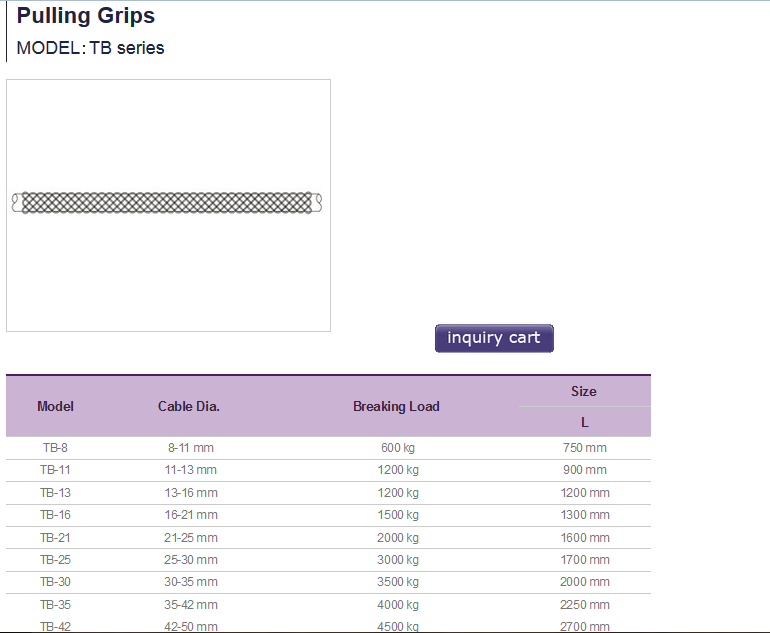Image resolution: width=770 pixels, height=633 pixels.
Task: Click the L sub-header cell
Action: 584,422
